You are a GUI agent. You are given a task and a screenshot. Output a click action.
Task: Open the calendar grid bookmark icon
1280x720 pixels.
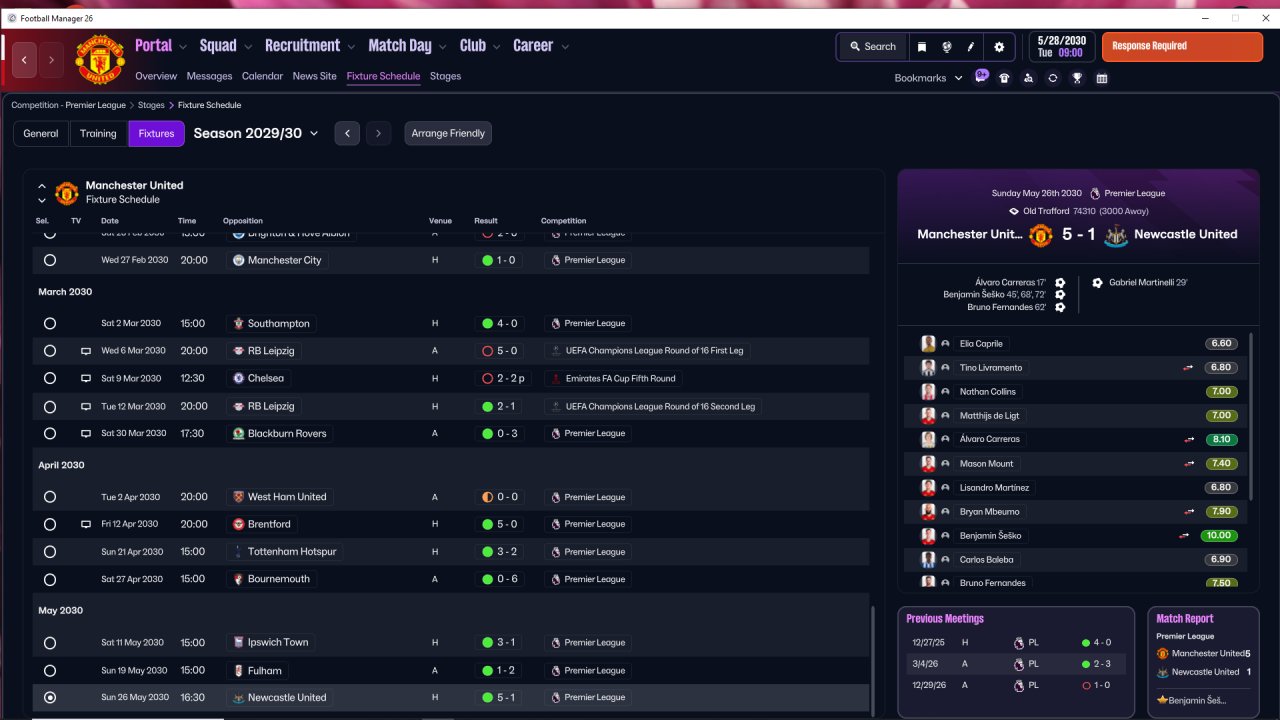(1101, 78)
